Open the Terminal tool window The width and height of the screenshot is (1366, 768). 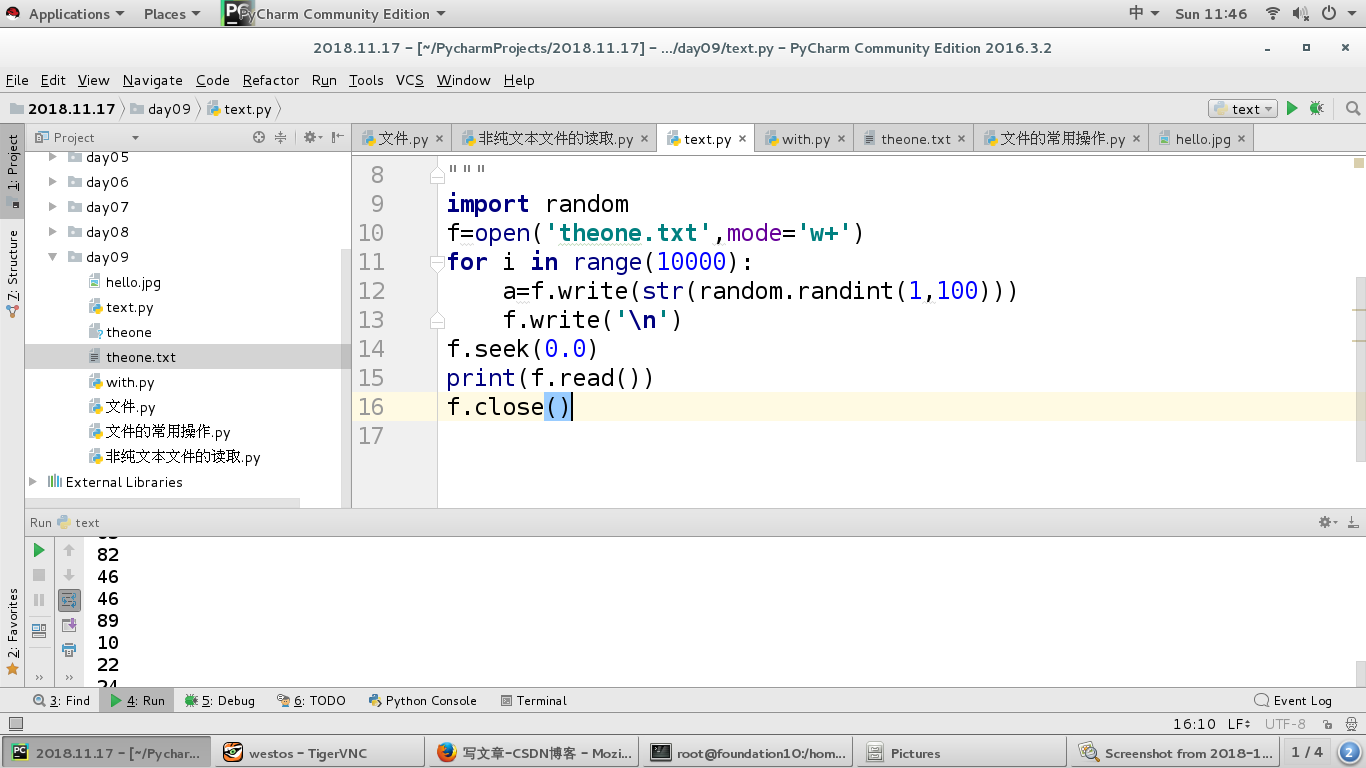pyautogui.click(x=534, y=701)
